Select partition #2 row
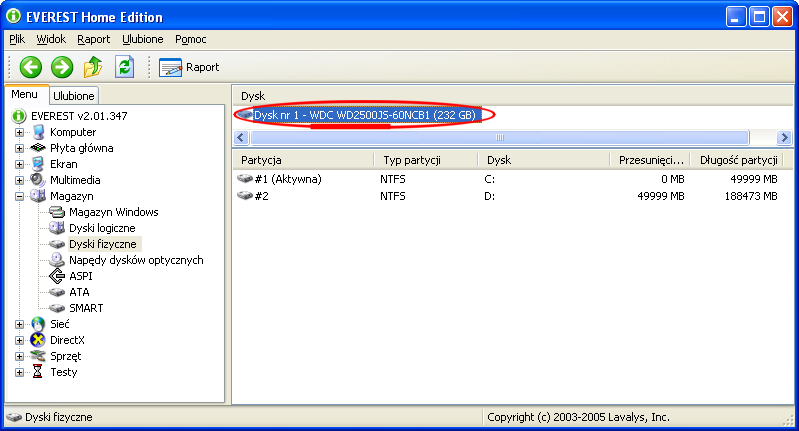799x431 pixels. pyautogui.click(x=508, y=196)
